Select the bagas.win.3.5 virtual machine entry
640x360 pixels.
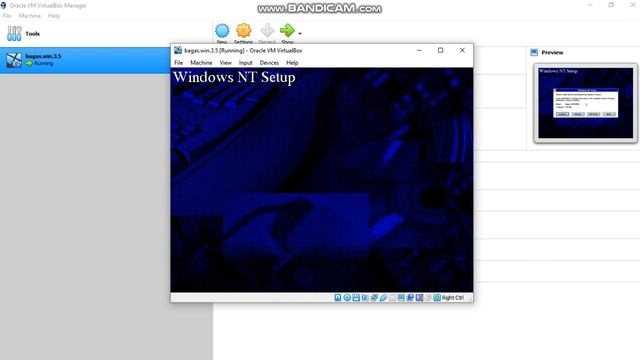point(85,60)
